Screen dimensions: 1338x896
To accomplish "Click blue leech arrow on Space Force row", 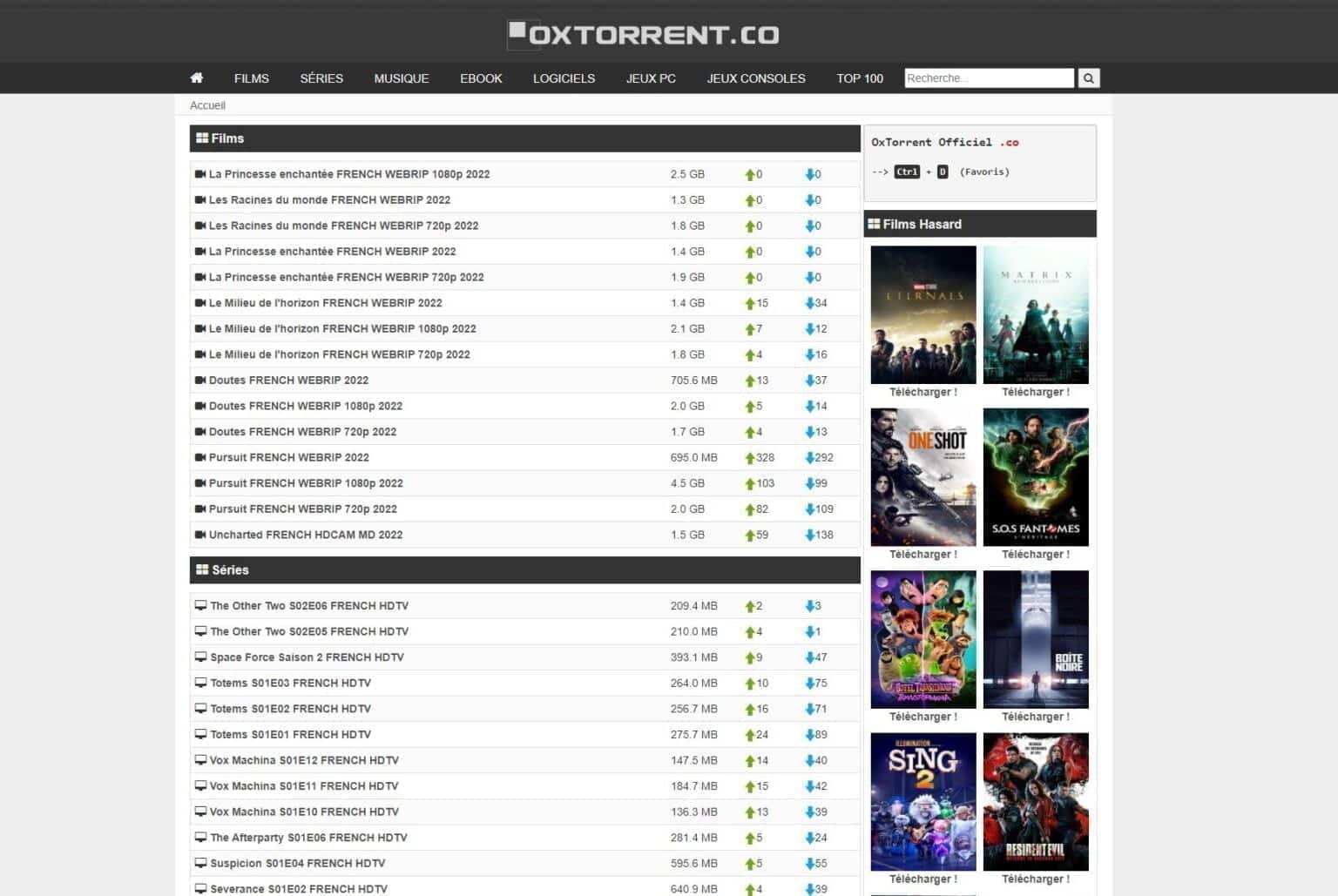I will coord(810,657).
